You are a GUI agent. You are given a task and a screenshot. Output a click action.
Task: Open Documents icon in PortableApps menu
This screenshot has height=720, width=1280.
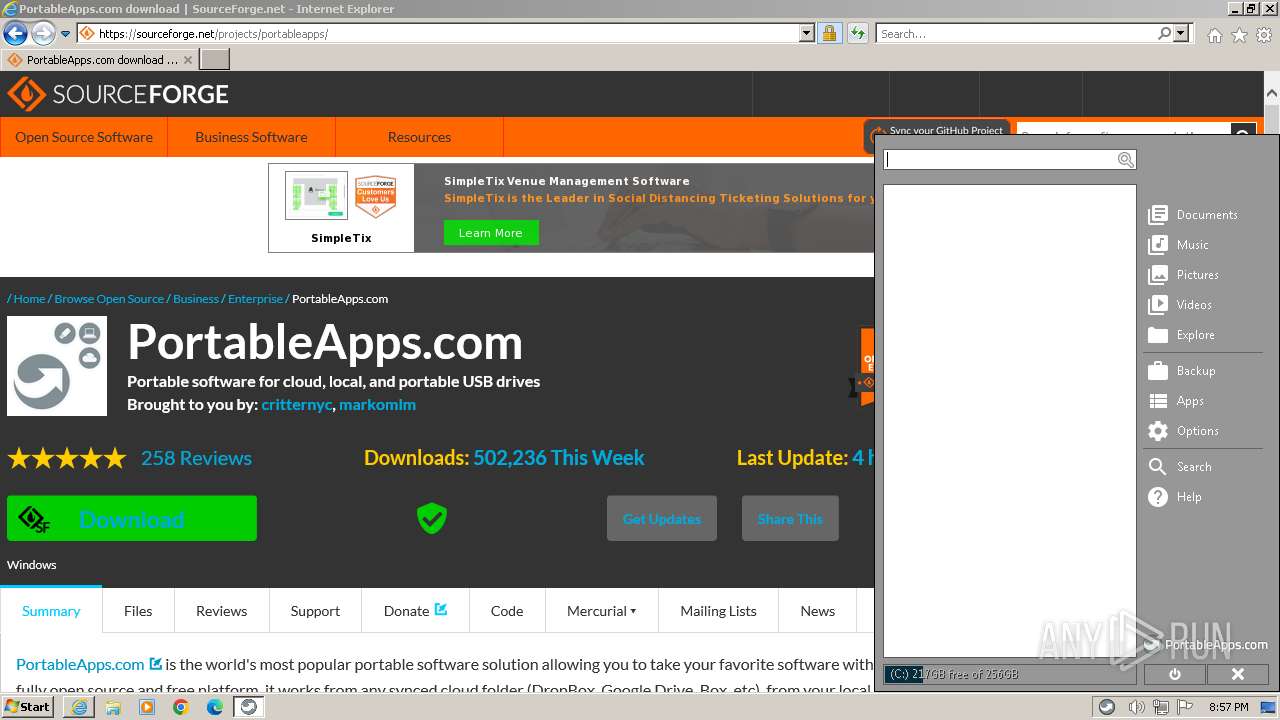tap(1158, 215)
